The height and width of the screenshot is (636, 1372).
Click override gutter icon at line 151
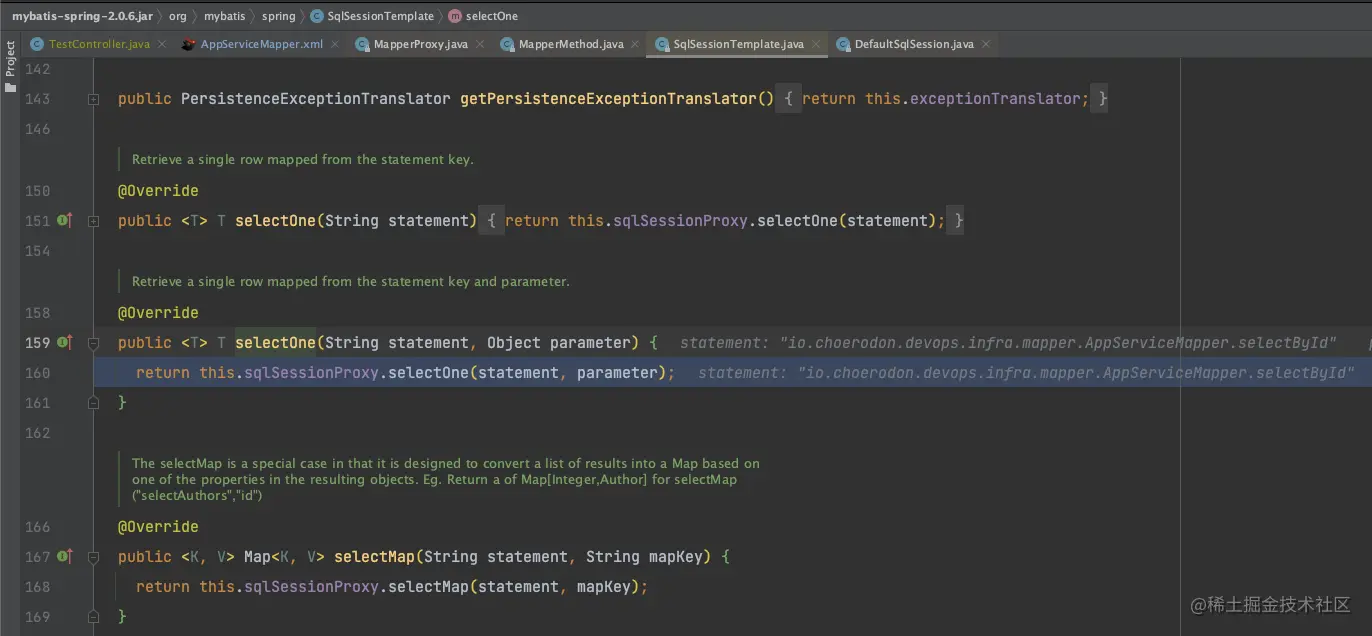pyautogui.click(x=64, y=220)
